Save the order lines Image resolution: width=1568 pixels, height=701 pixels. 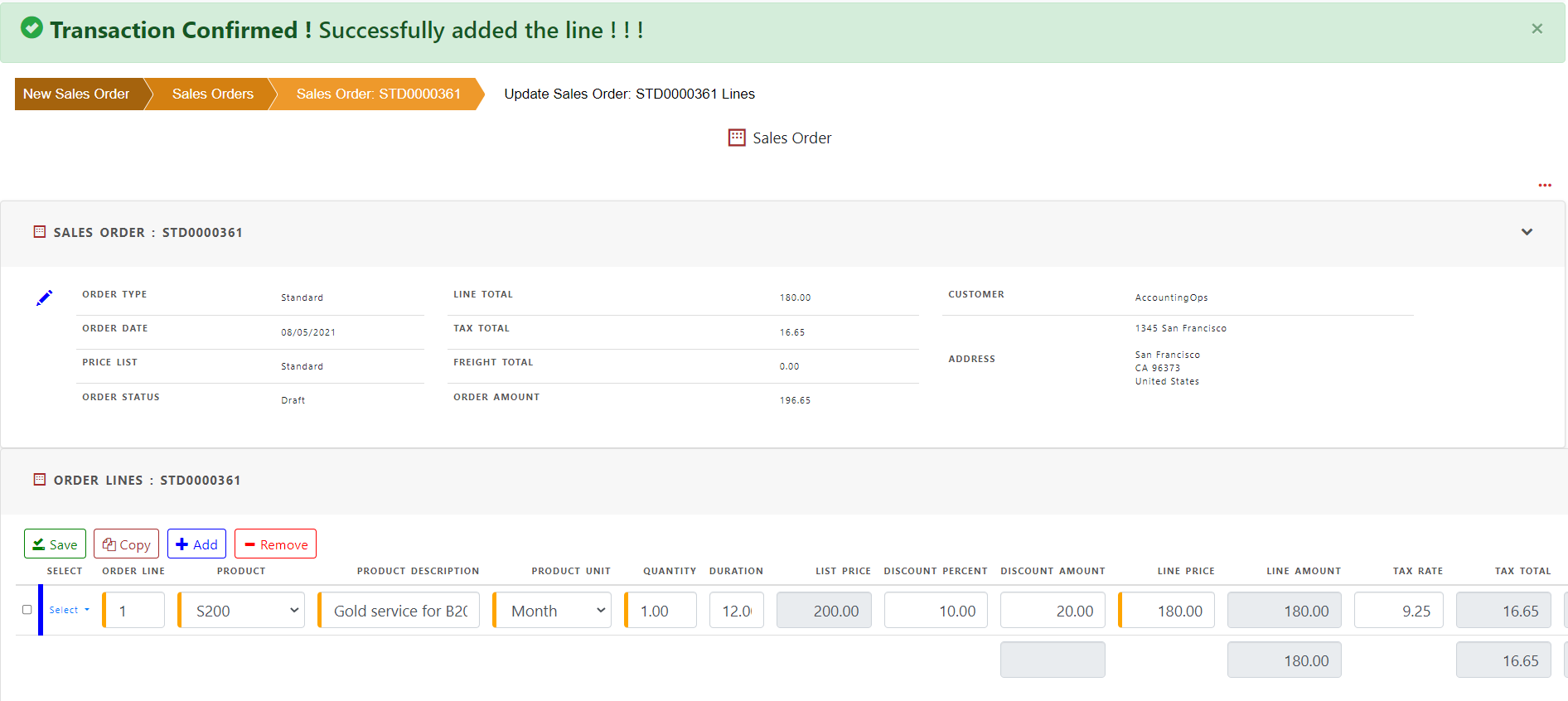click(x=55, y=544)
